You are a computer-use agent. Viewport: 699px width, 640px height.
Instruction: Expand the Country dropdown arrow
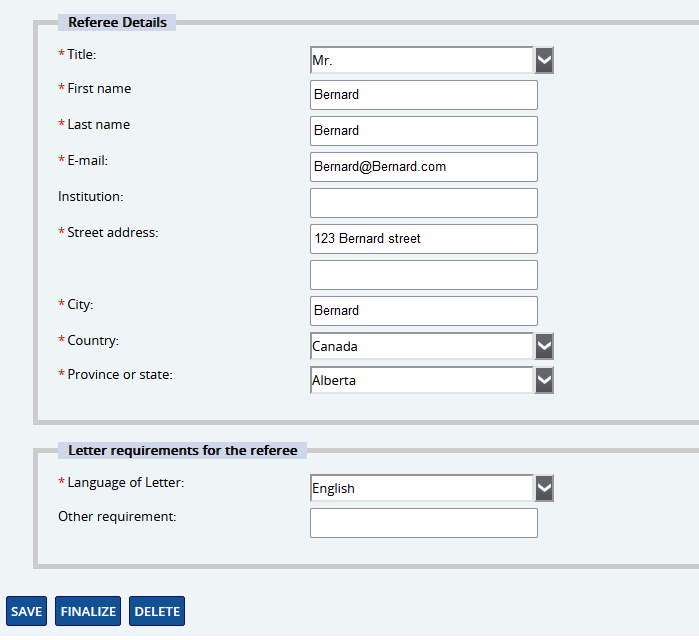click(544, 346)
